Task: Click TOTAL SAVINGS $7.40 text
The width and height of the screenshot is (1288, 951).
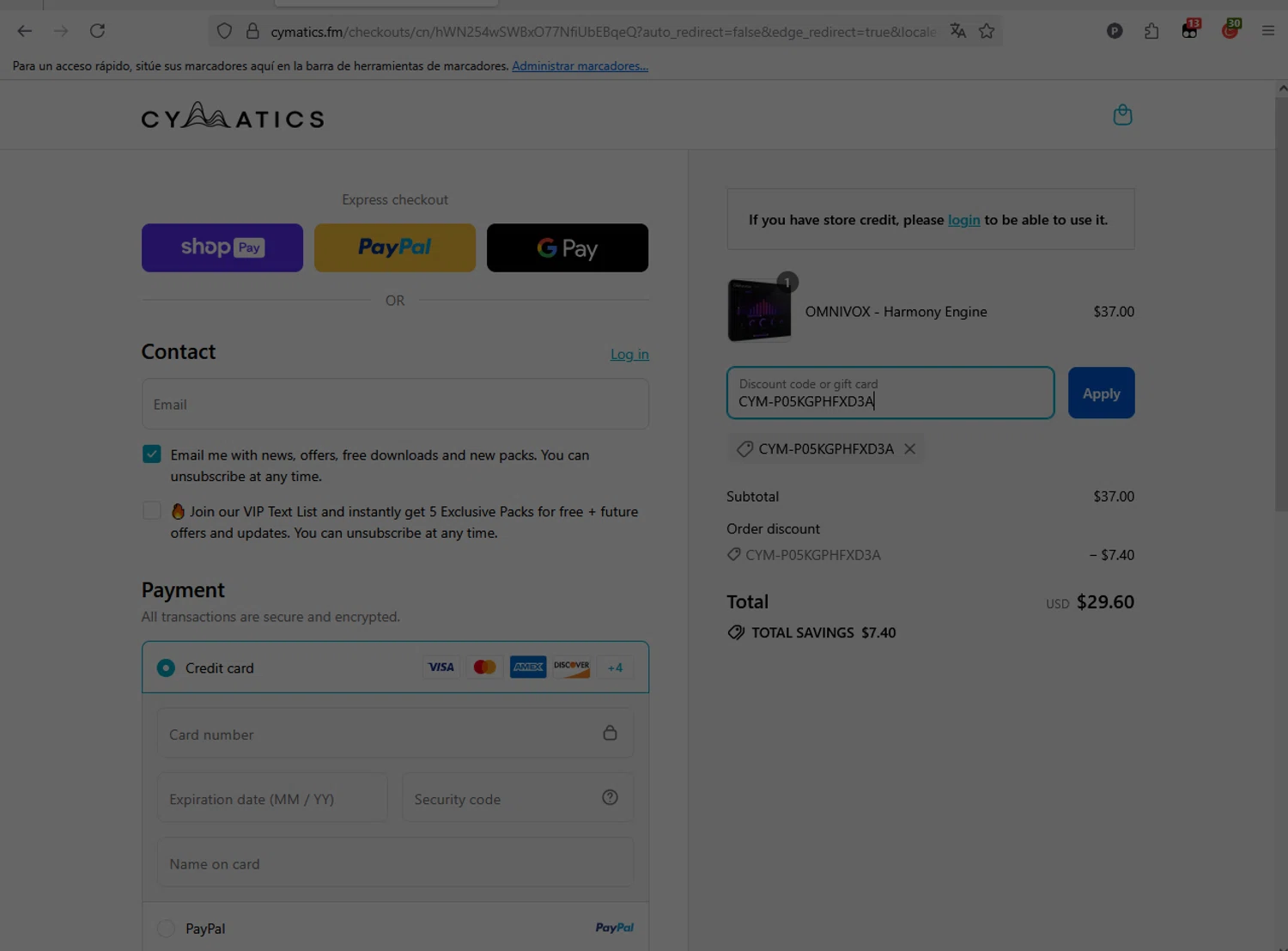Action: [823, 633]
